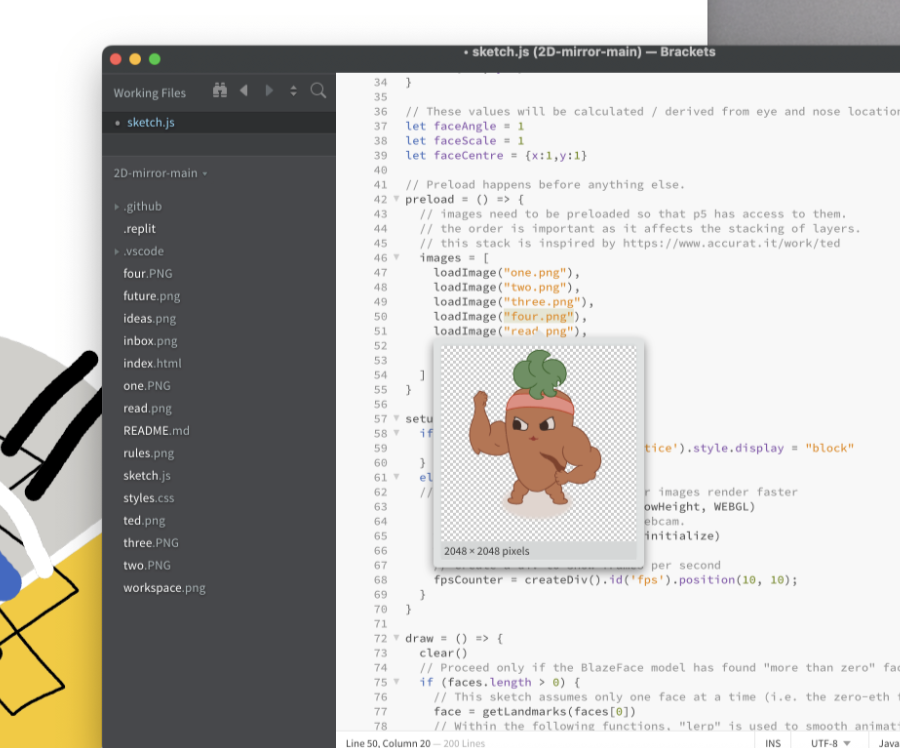This screenshot has height=748, width=900.
Task: Select sketch.js in Working Files
Action: 151,122
